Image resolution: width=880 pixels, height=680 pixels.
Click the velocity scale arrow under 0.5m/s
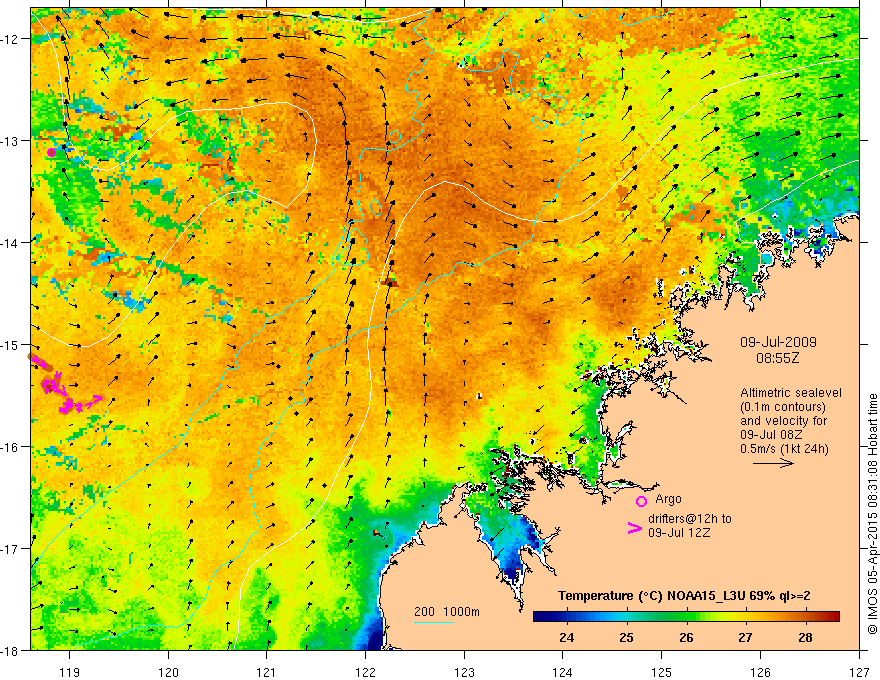coord(773,463)
